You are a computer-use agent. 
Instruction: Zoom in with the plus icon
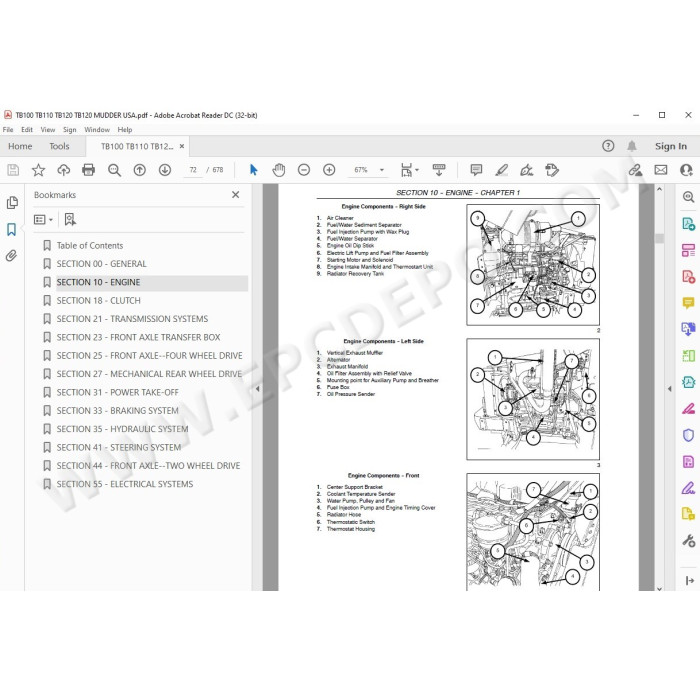(329, 170)
